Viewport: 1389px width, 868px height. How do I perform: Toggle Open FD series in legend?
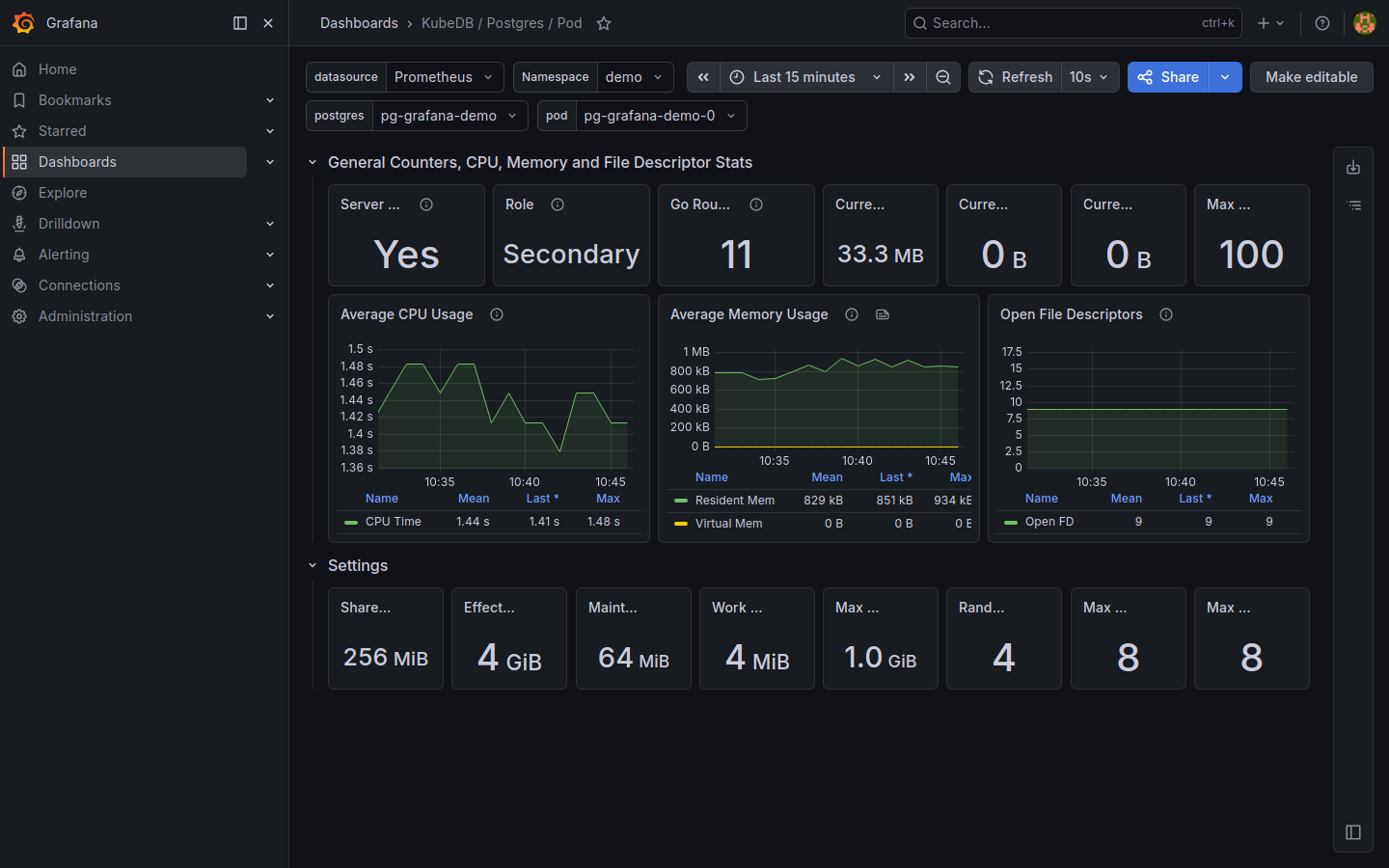[x=1049, y=522]
